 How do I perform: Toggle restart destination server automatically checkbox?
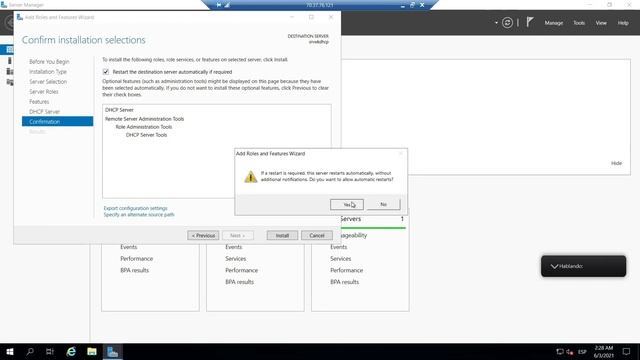pos(106,72)
